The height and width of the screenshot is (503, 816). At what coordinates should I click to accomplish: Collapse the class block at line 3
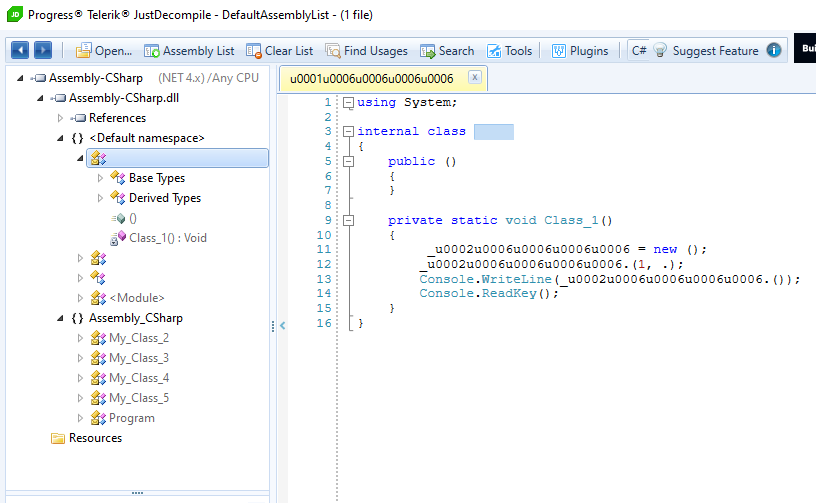[348, 132]
